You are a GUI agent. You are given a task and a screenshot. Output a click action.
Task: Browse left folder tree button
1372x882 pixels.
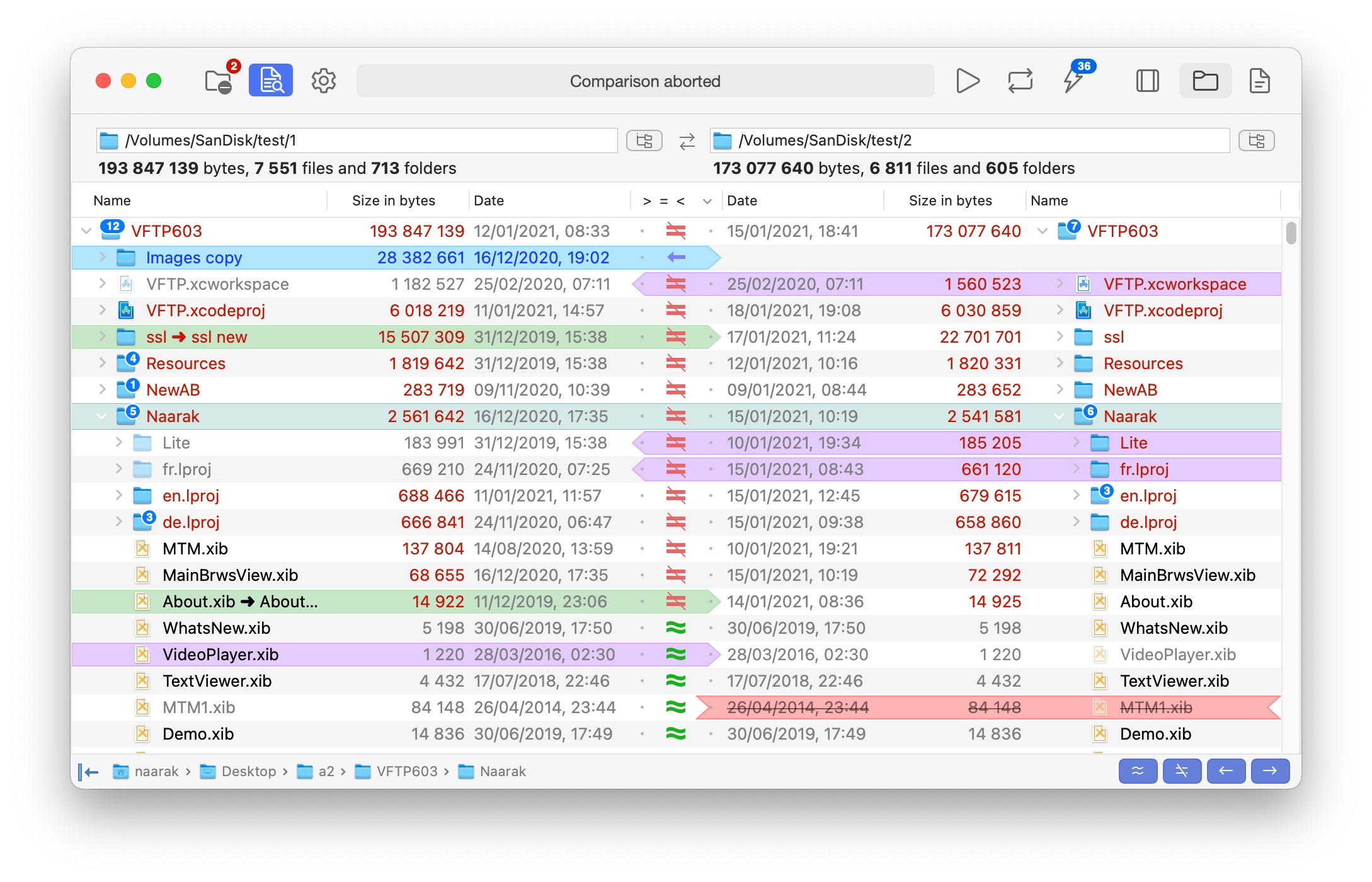click(x=644, y=140)
